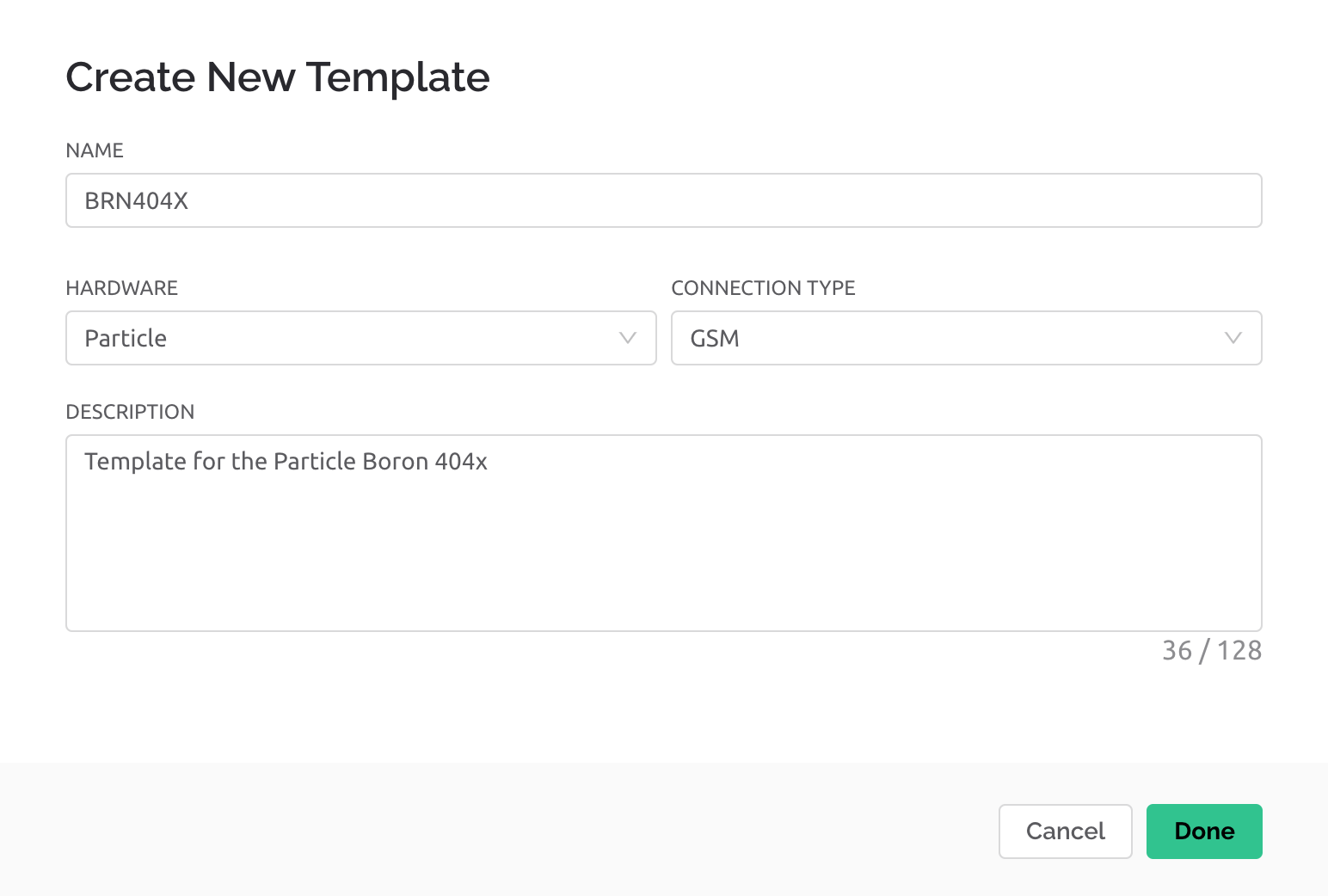Click the Create New Template heading
This screenshot has height=896, width=1328.
[x=277, y=77]
